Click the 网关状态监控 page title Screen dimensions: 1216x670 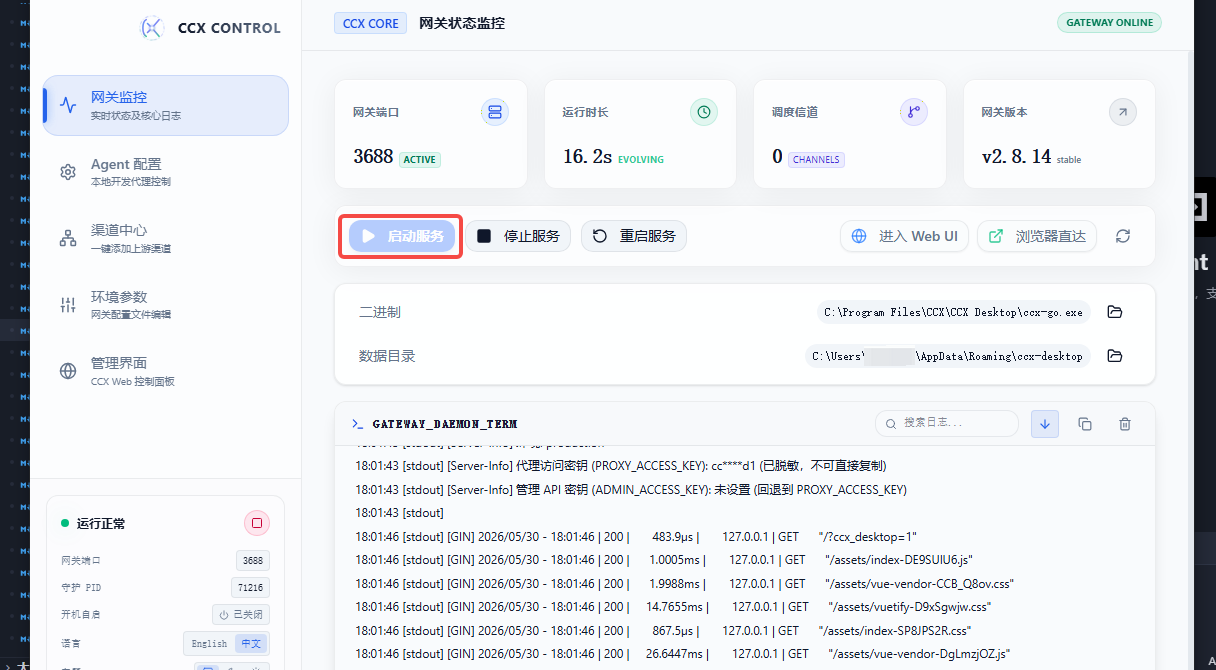click(462, 22)
